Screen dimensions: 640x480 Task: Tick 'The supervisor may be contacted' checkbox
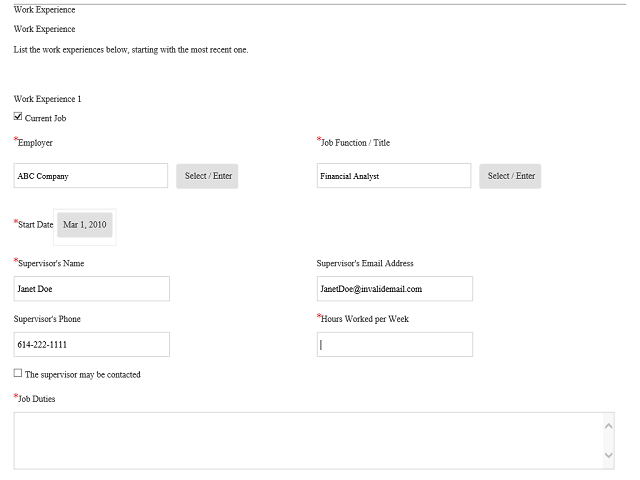tap(18, 373)
